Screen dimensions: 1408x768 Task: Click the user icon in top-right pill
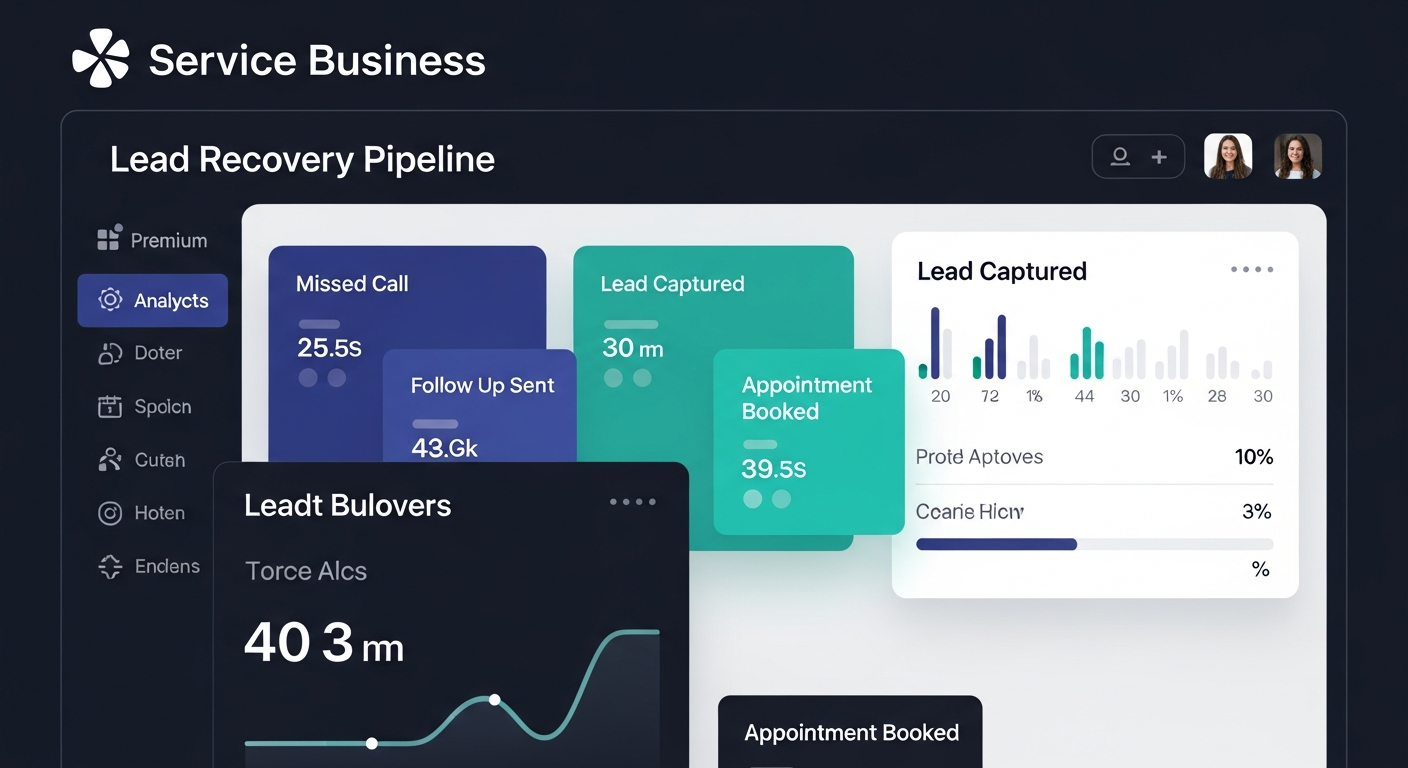(1120, 157)
